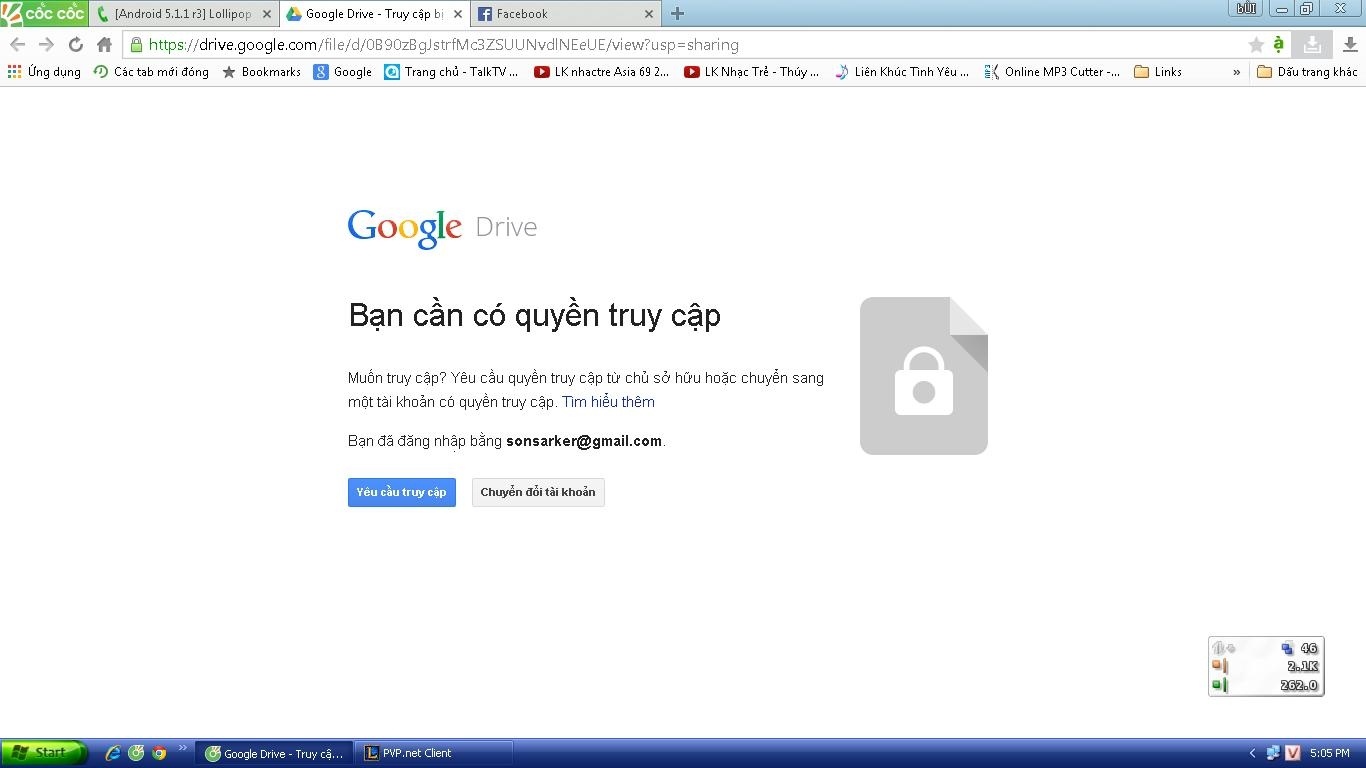Open the Windows Start menu

[44, 753]
